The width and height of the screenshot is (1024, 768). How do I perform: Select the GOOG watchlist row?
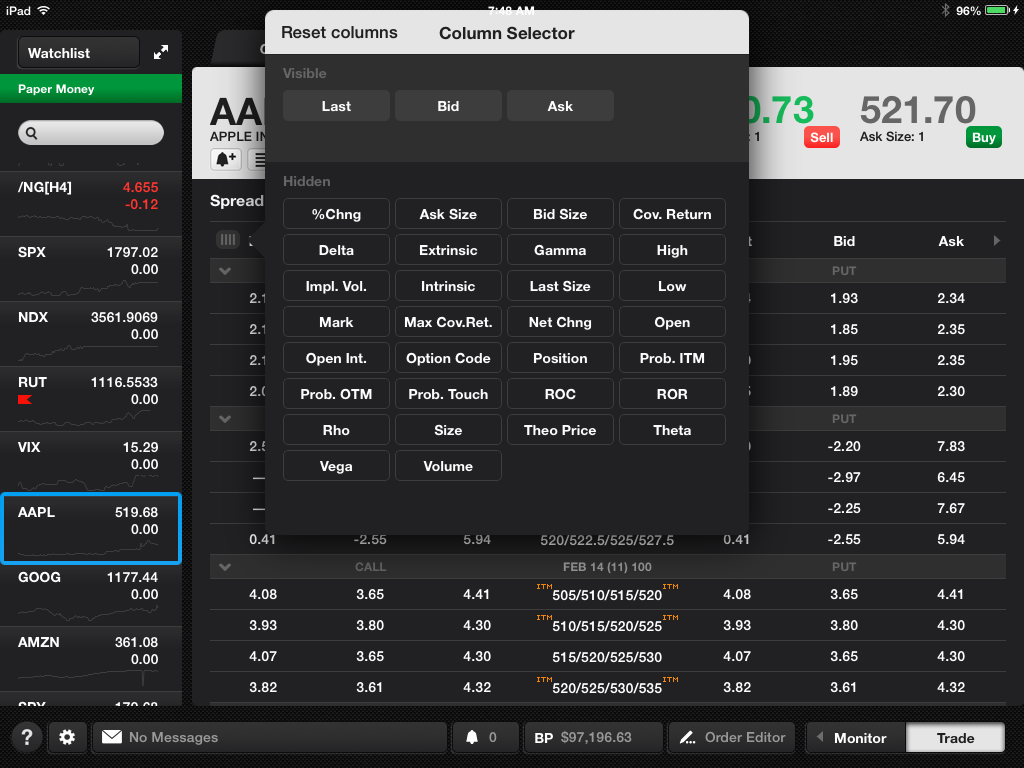[91, 594]
